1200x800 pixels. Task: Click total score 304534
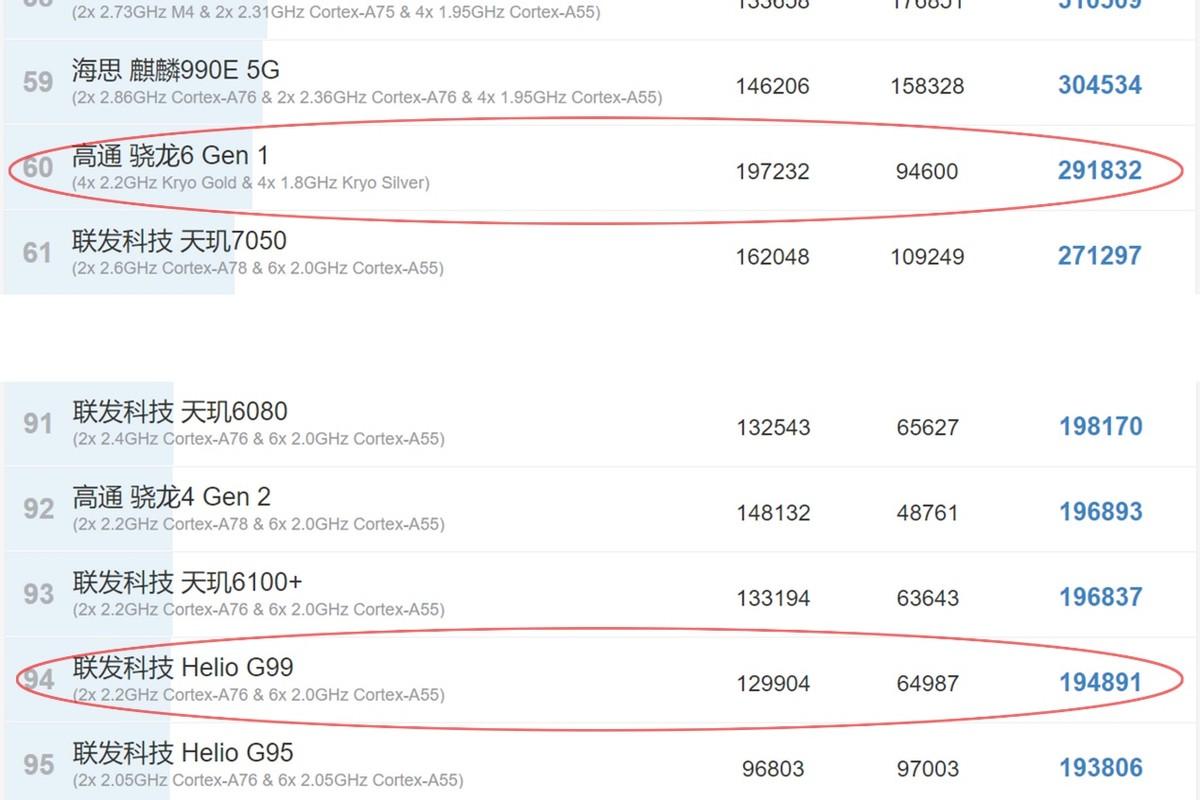pyautogui.click(x=1099, y=85)
